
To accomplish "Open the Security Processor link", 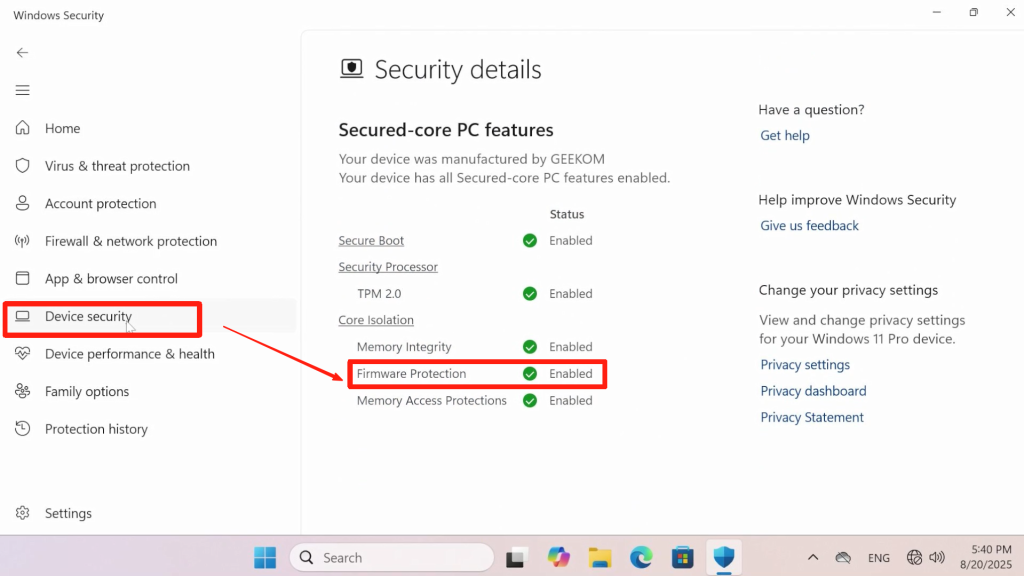I will (388, 267).
